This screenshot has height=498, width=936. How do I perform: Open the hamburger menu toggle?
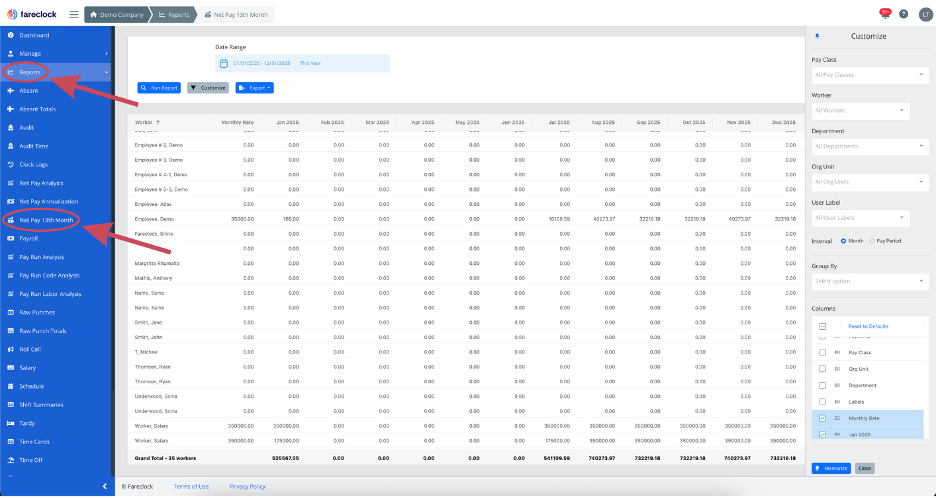(x=73, y=14)
